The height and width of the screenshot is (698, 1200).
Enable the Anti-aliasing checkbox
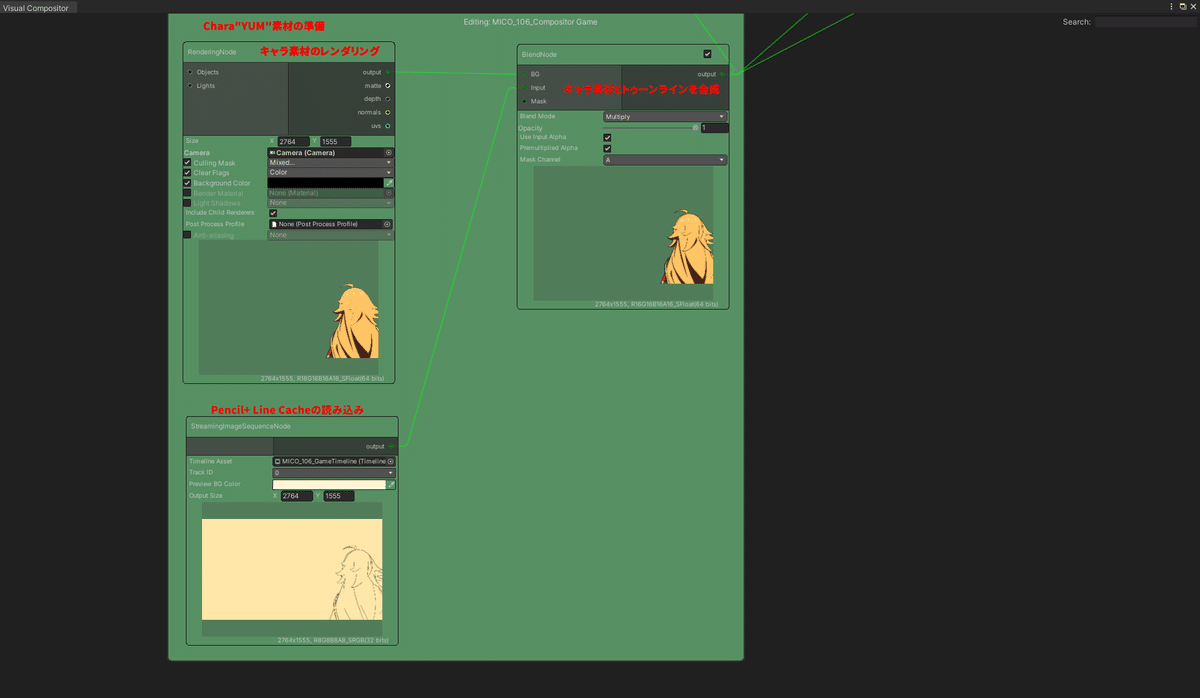coord(187,235)
